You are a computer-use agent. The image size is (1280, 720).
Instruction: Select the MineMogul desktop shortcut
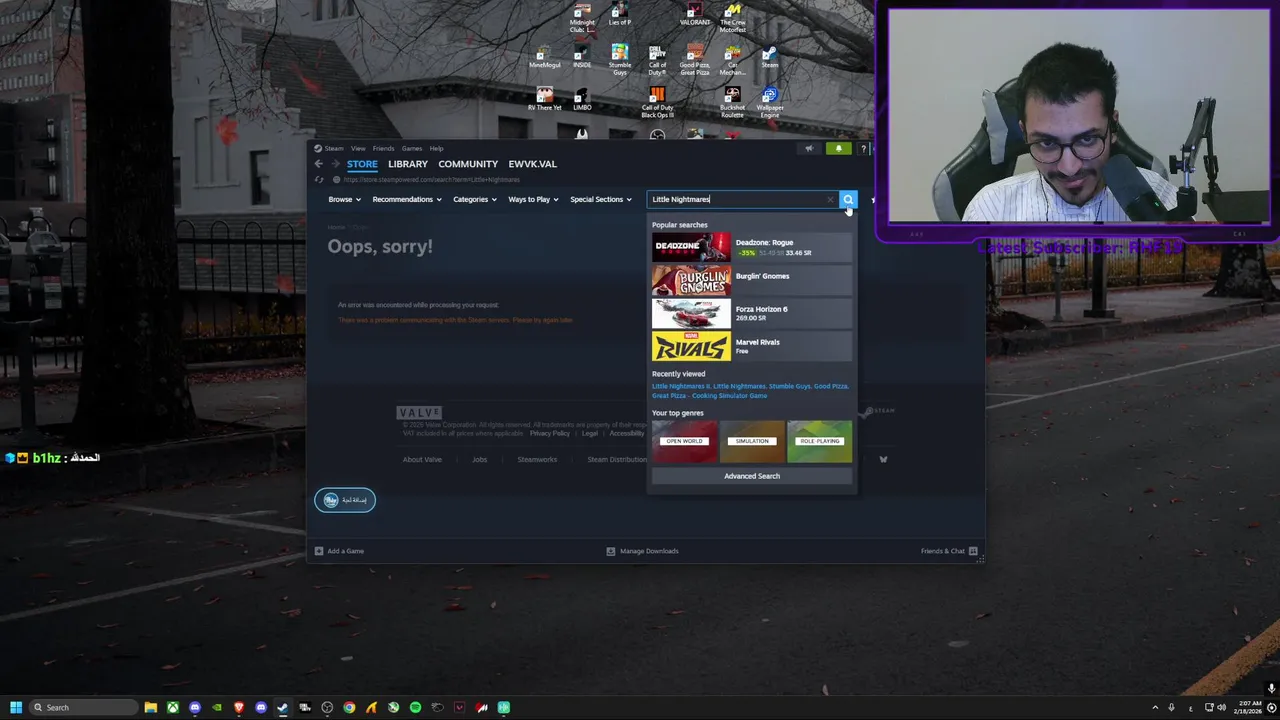[545, 58]
